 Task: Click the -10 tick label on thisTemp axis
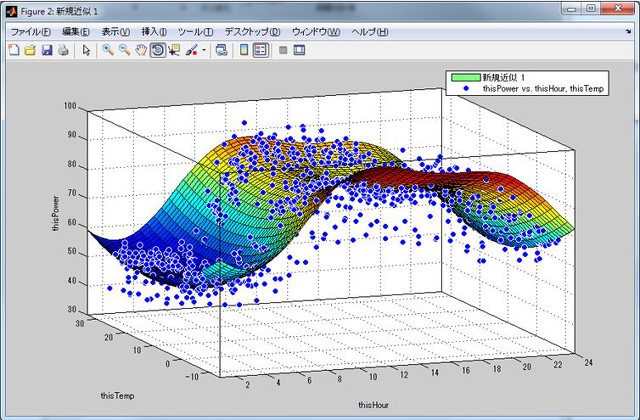click(x=192, y=377)
